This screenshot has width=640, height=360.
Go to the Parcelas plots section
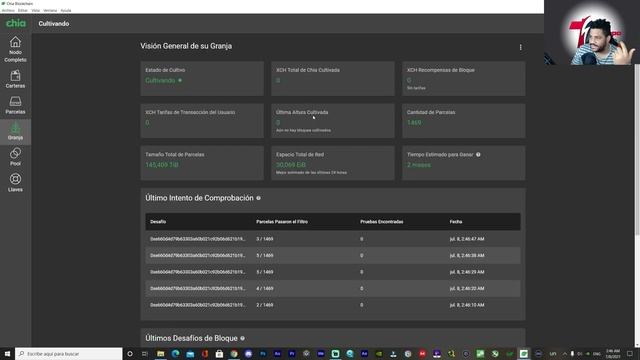[15, 105]
